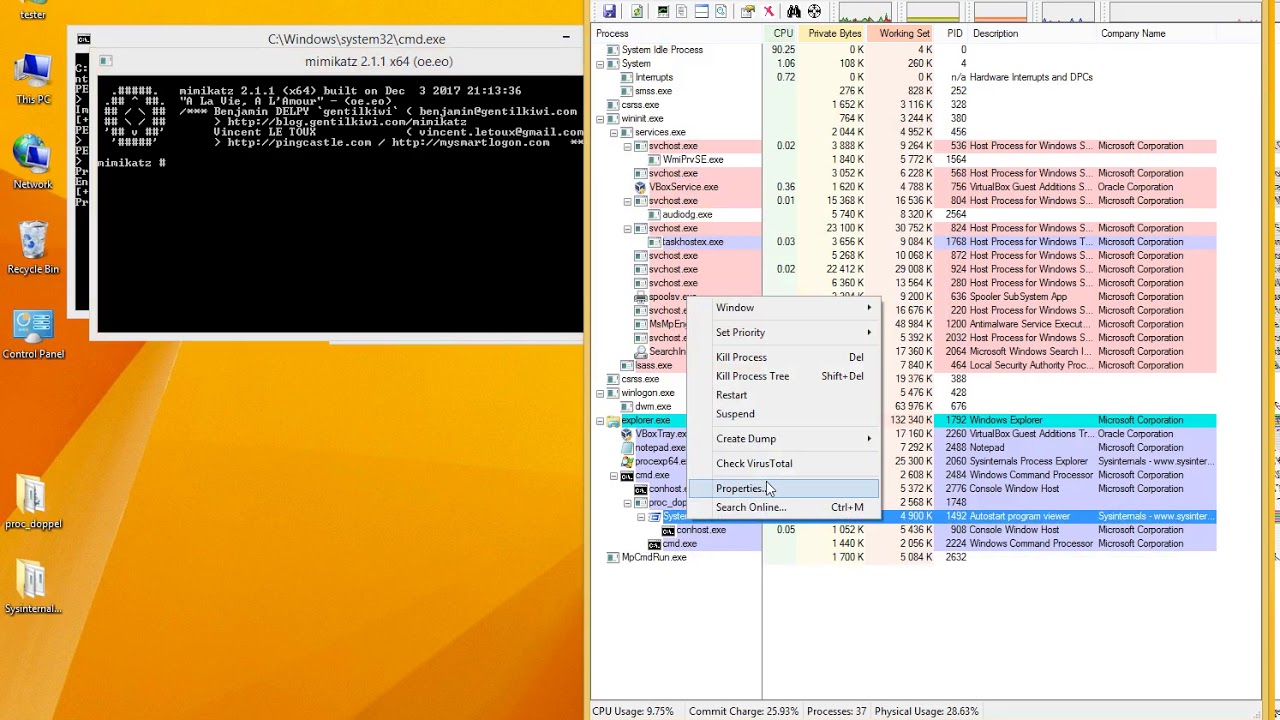Open the This PC desktop icon

coord(33,80)
